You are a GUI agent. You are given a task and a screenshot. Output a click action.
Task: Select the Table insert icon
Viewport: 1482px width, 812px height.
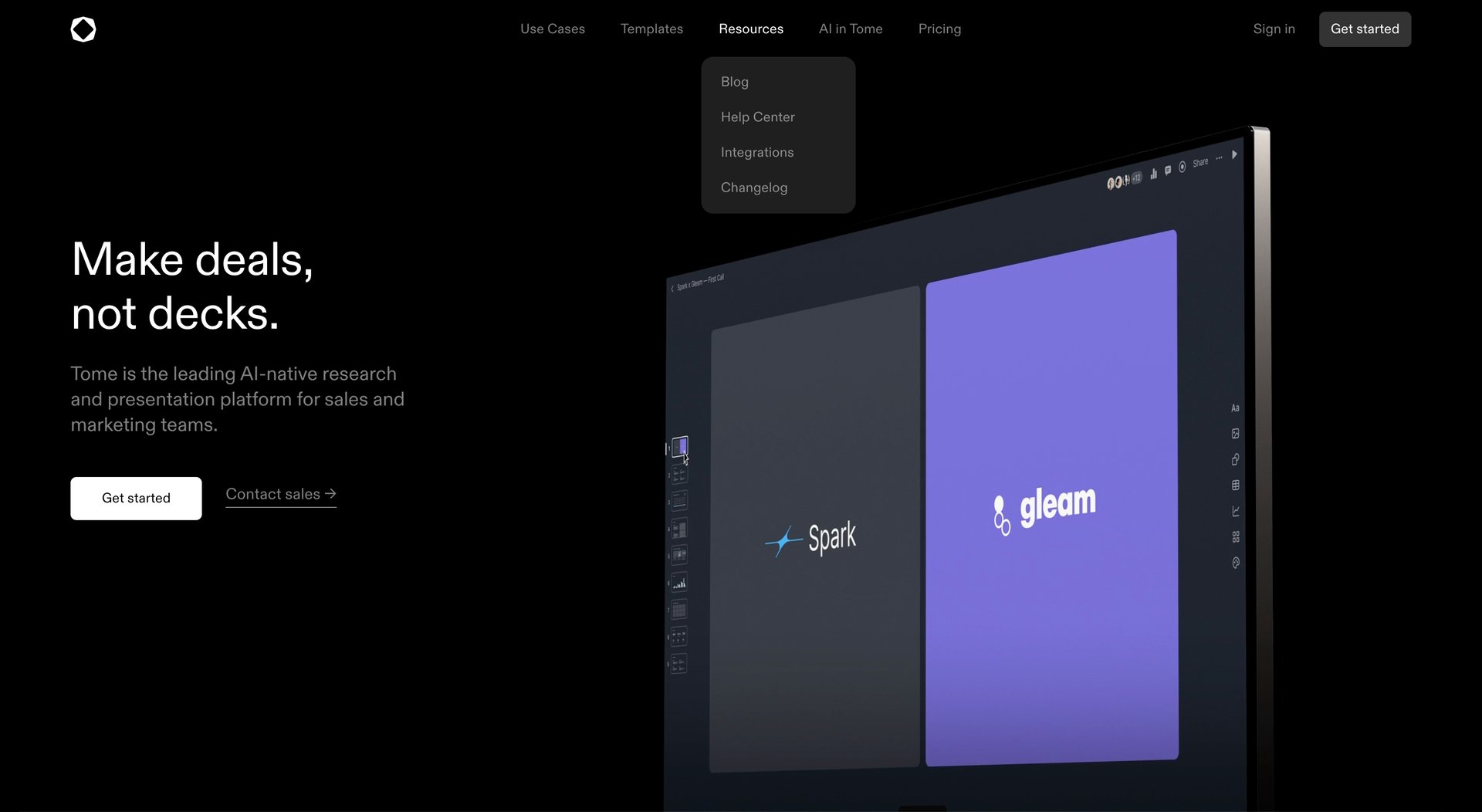click(1235, 485)
